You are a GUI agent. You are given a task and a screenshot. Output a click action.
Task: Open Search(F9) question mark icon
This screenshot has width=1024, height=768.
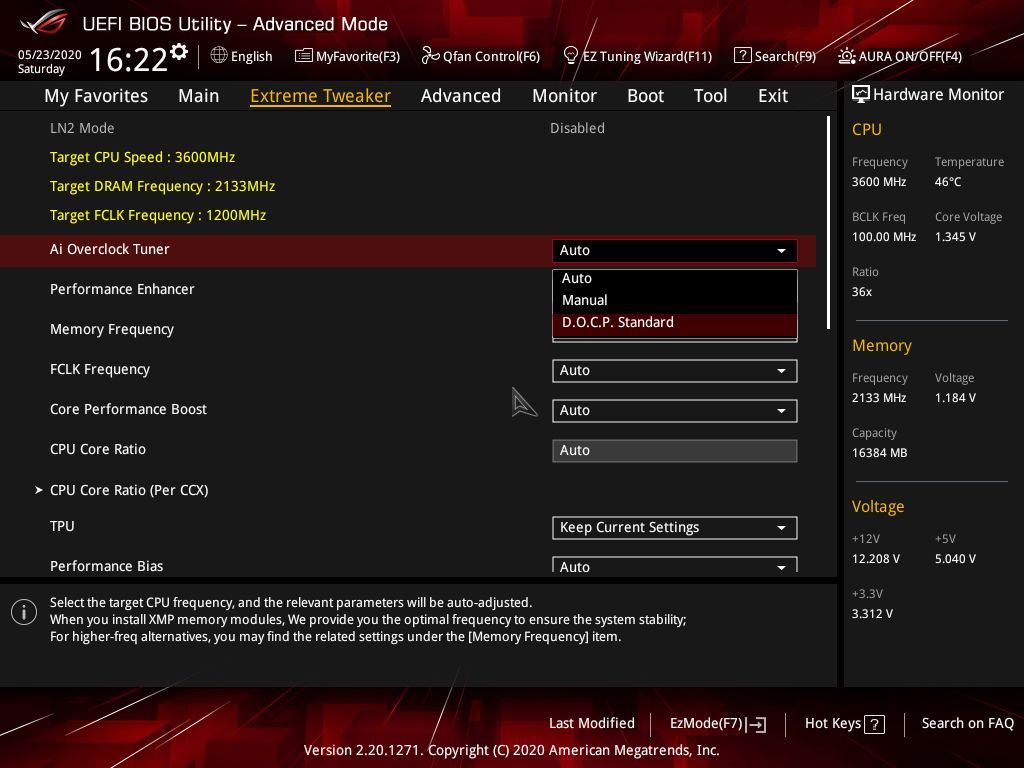pos(742,56)
